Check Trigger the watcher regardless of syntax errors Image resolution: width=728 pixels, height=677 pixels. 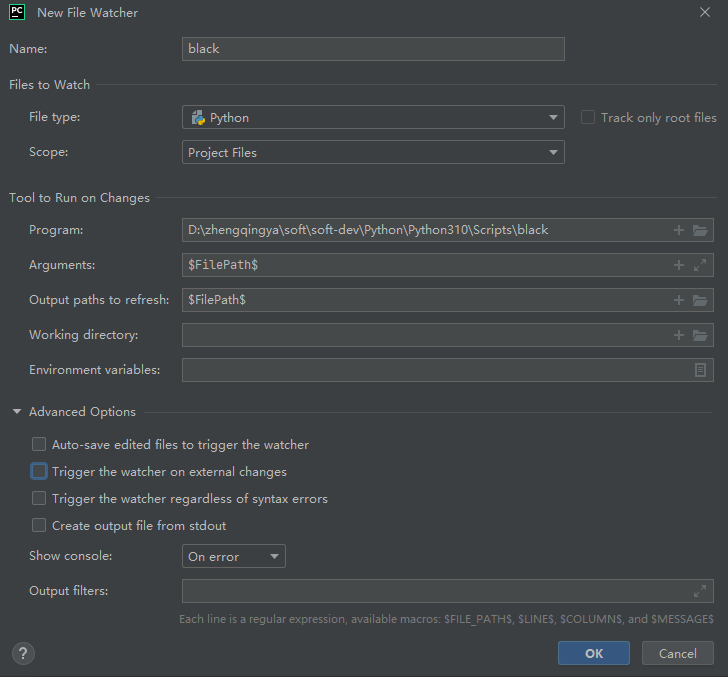tap(39, 498)
